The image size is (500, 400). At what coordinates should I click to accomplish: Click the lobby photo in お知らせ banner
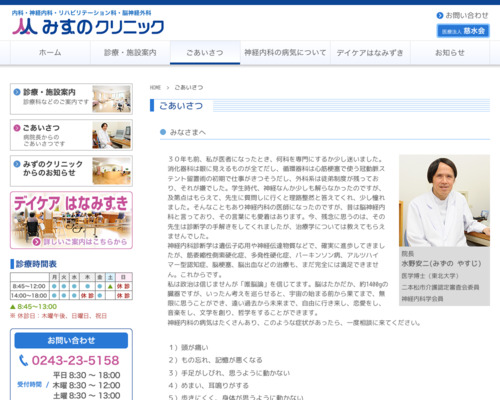coord(111,171)
